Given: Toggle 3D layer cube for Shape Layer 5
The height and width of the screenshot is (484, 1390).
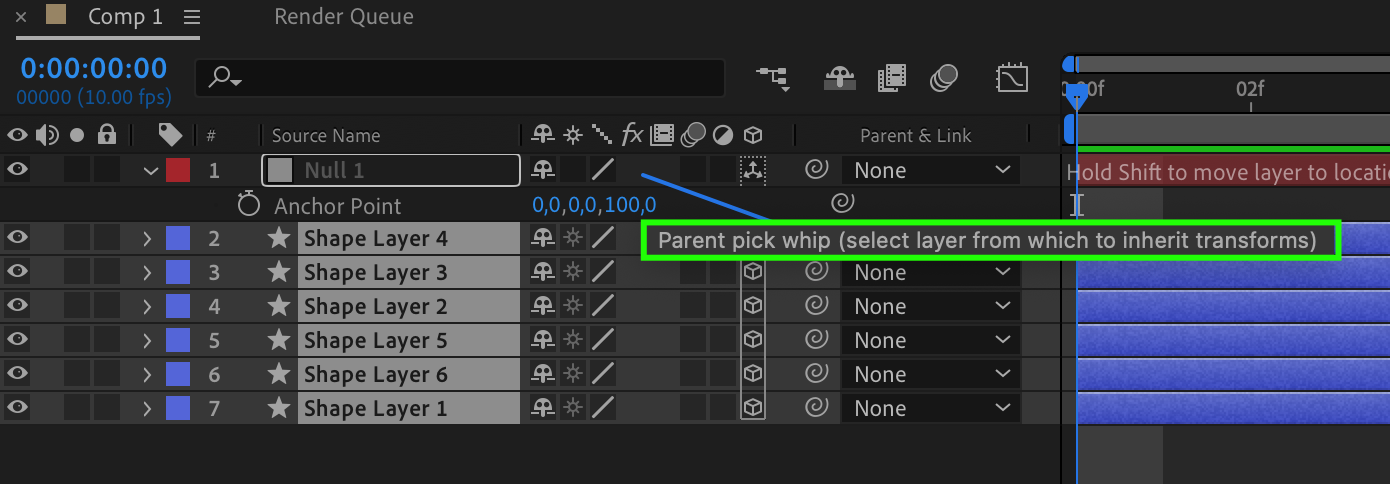Looking at the screenshot, I should 753,340.
